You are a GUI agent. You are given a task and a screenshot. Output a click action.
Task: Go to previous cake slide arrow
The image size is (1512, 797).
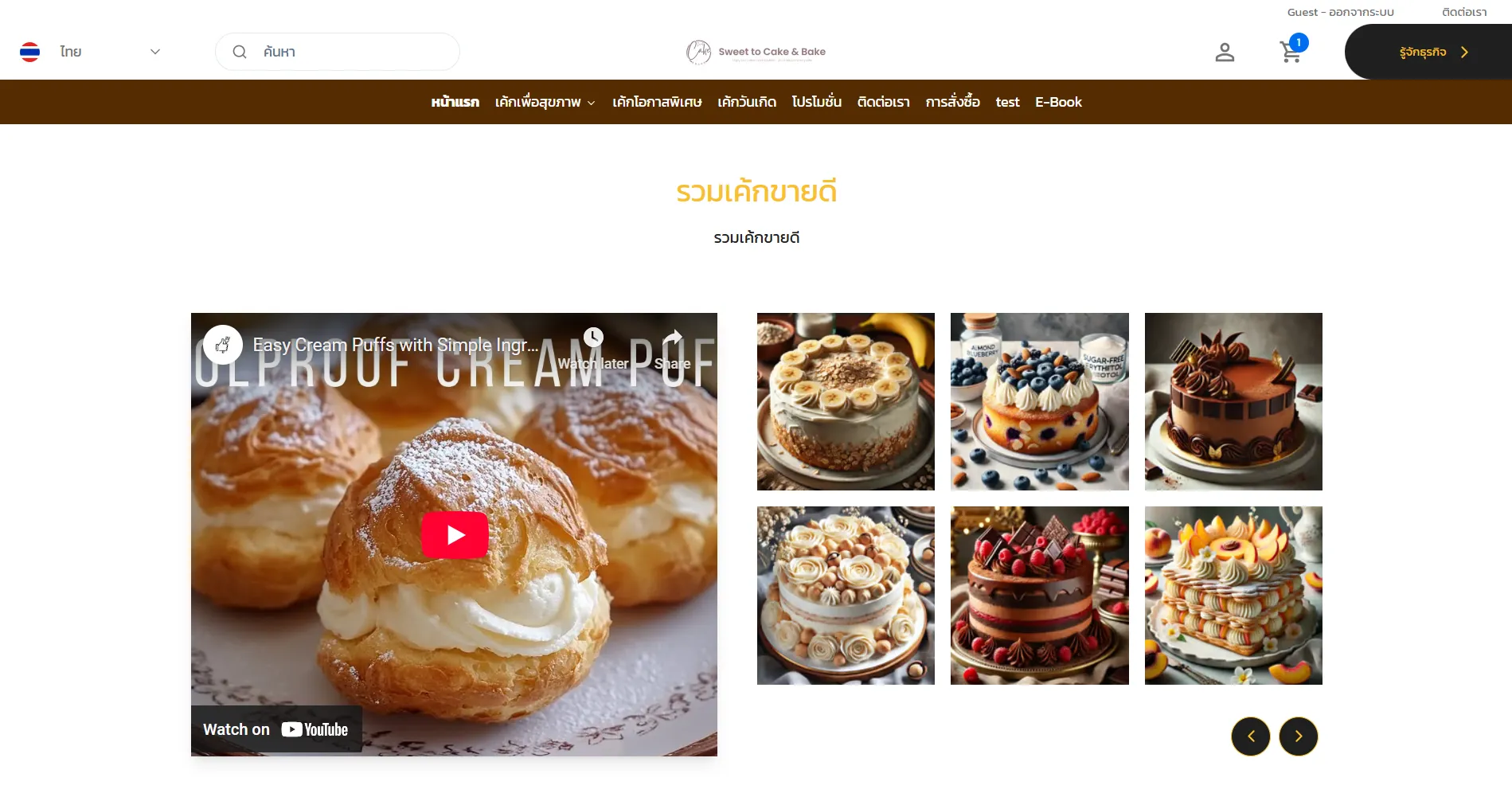click(x=1251, y=736)
